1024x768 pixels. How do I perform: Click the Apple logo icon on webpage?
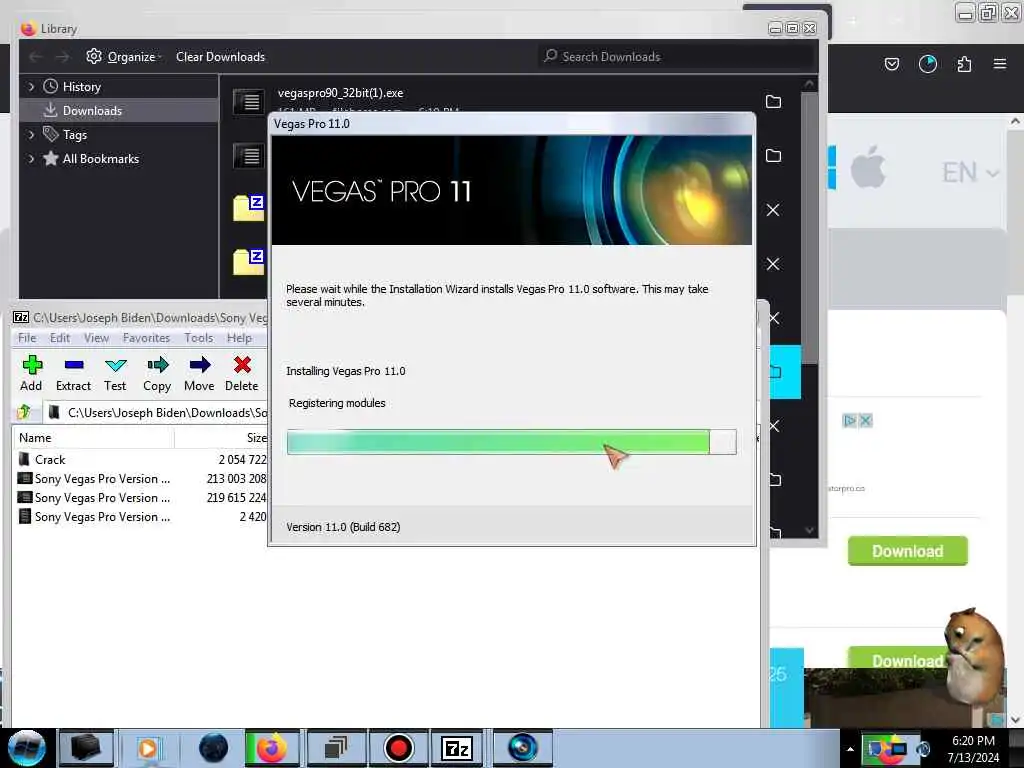coord(869,167)
